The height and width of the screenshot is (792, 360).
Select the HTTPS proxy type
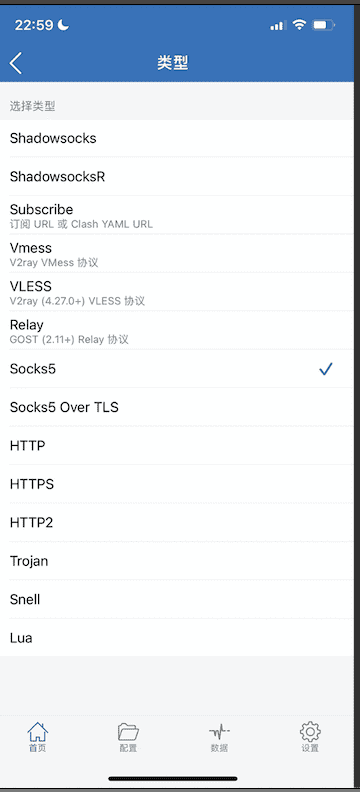[177, 484]
